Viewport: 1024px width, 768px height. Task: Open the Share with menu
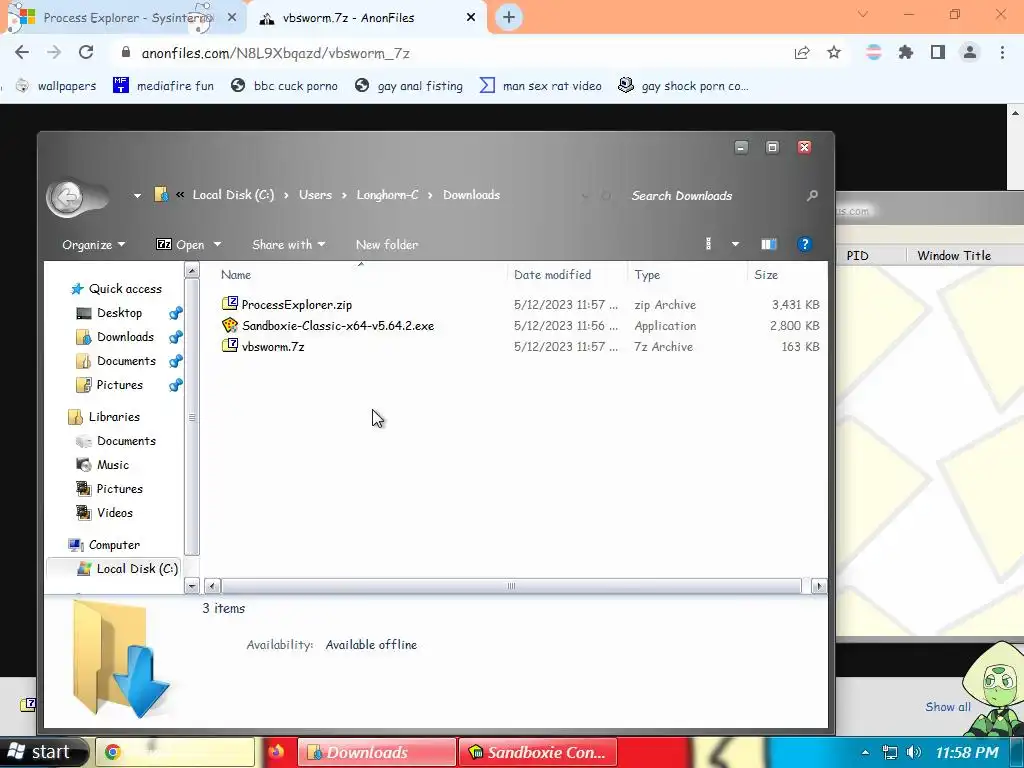[x=289, y=244]
